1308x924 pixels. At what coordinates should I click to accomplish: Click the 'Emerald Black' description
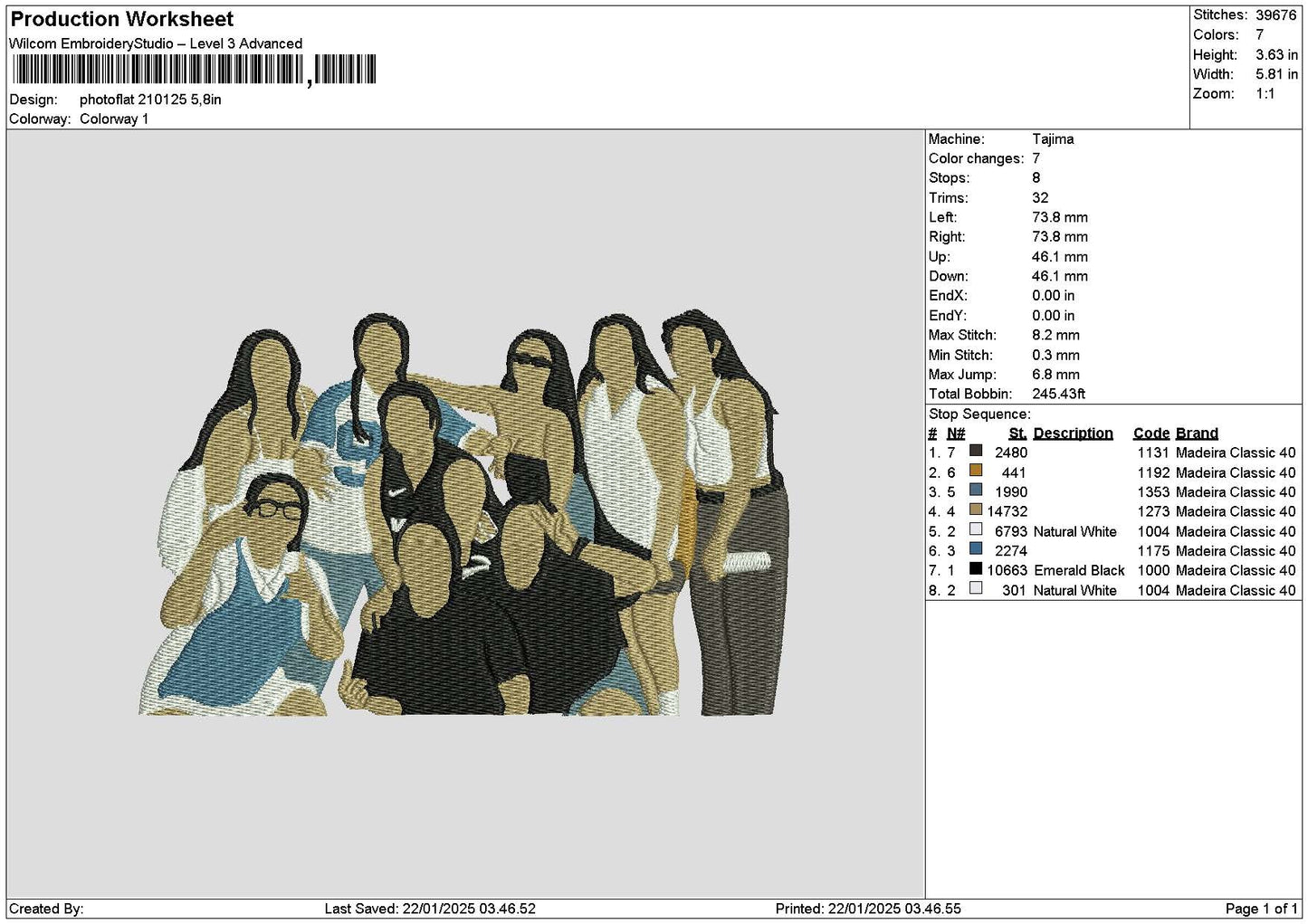(x=1079, y=571)
